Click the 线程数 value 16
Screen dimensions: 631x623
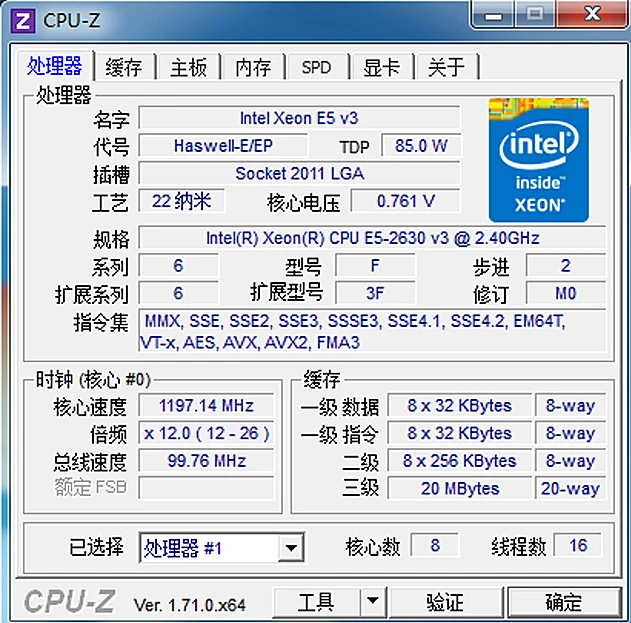tap(578, 545)
